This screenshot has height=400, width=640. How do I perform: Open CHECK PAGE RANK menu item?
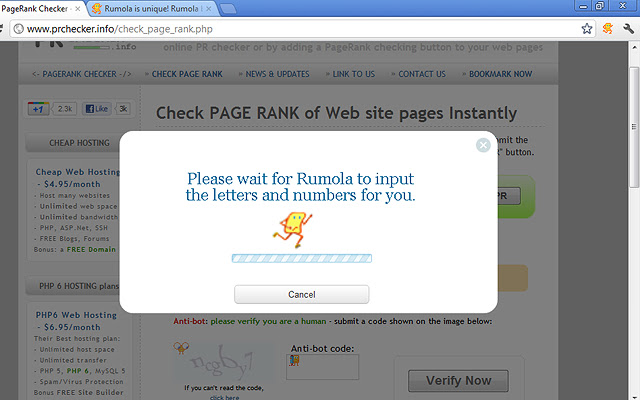(187, 74)
